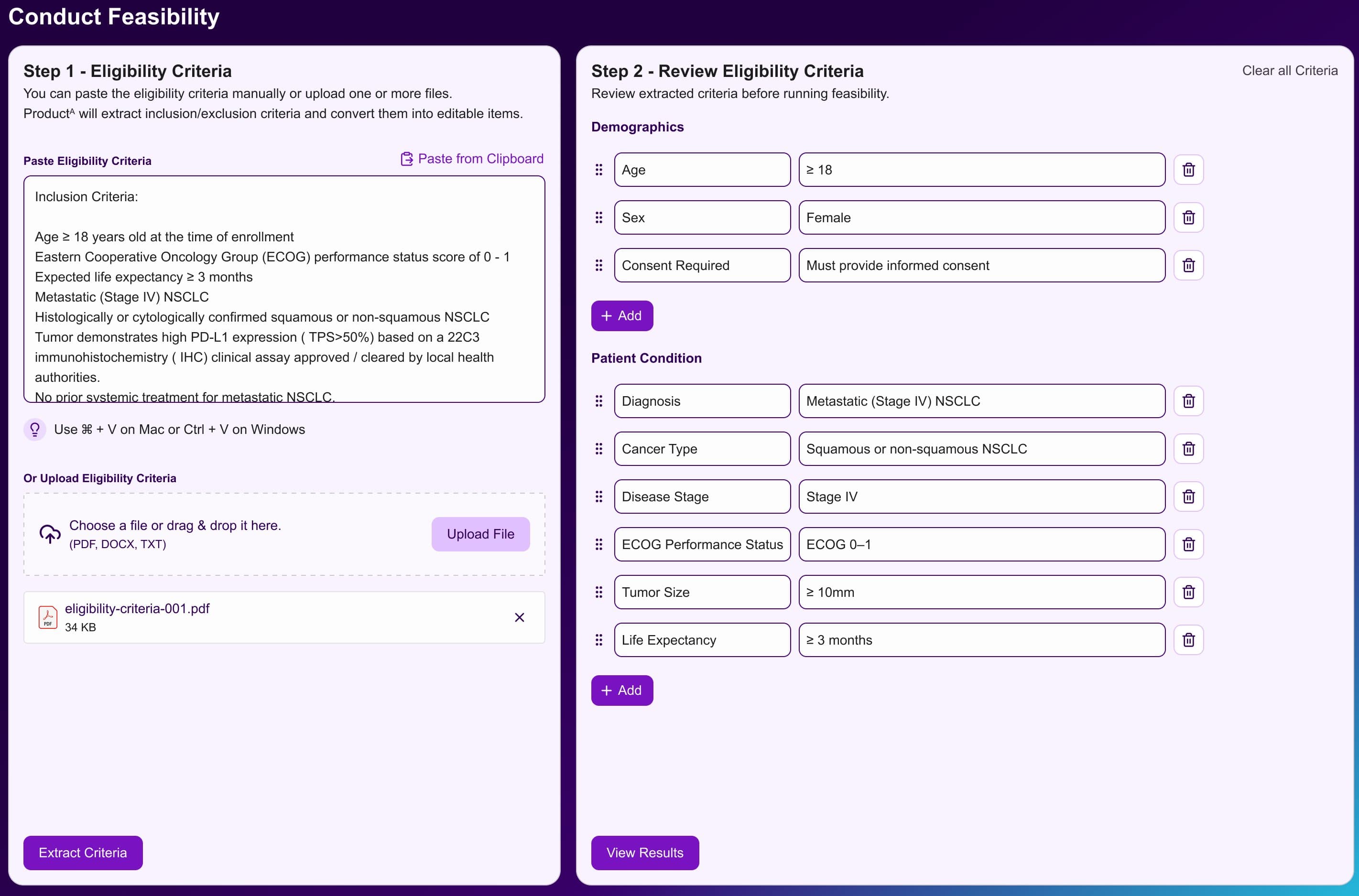Screen dimensions: 1359x896
Task: Select Clear all Criteria
Action: coord(1290,70)
